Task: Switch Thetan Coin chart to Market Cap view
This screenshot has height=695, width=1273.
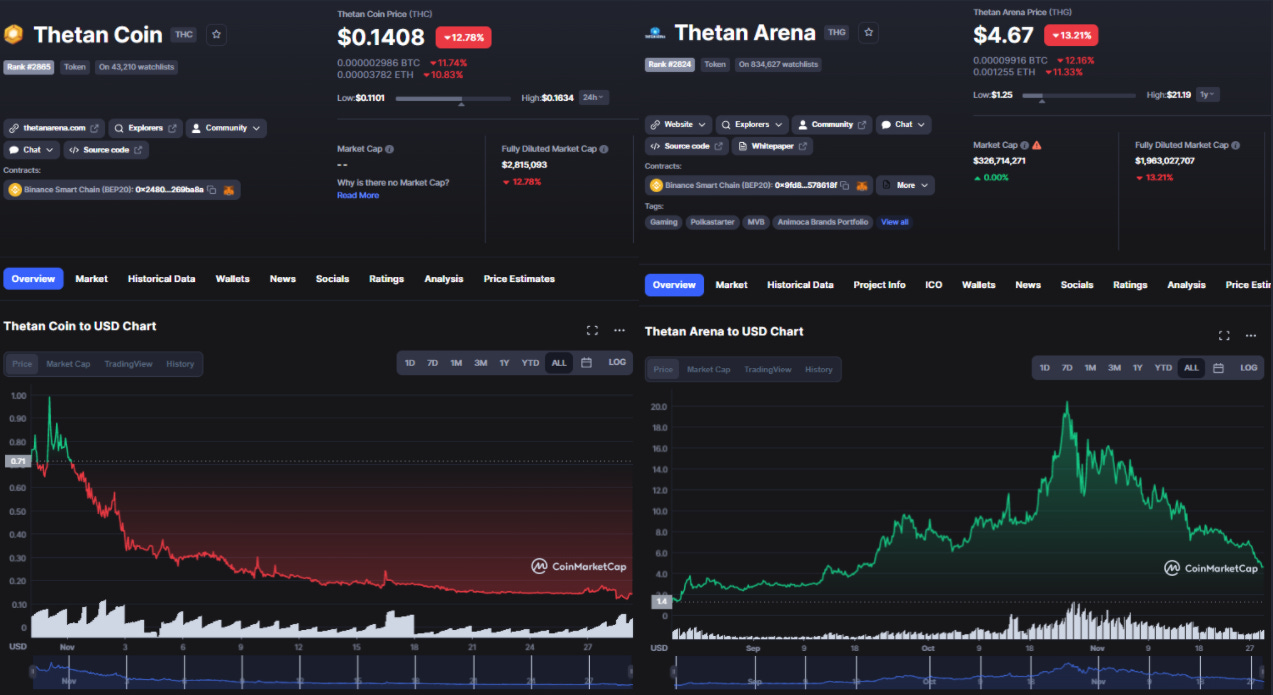Action: click(x=68, y=364)
